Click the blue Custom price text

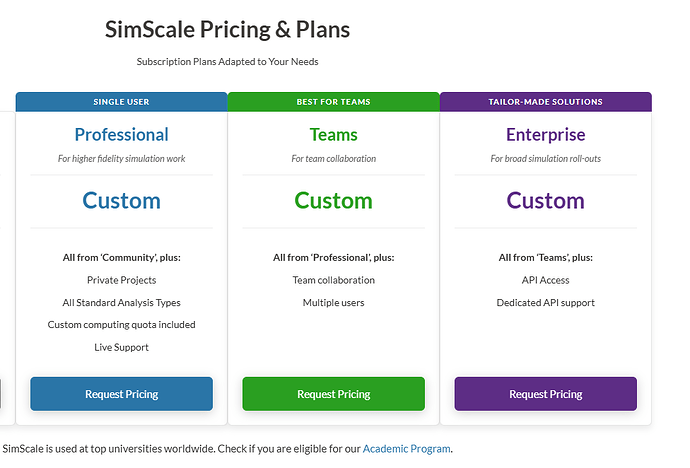point(121,200)
